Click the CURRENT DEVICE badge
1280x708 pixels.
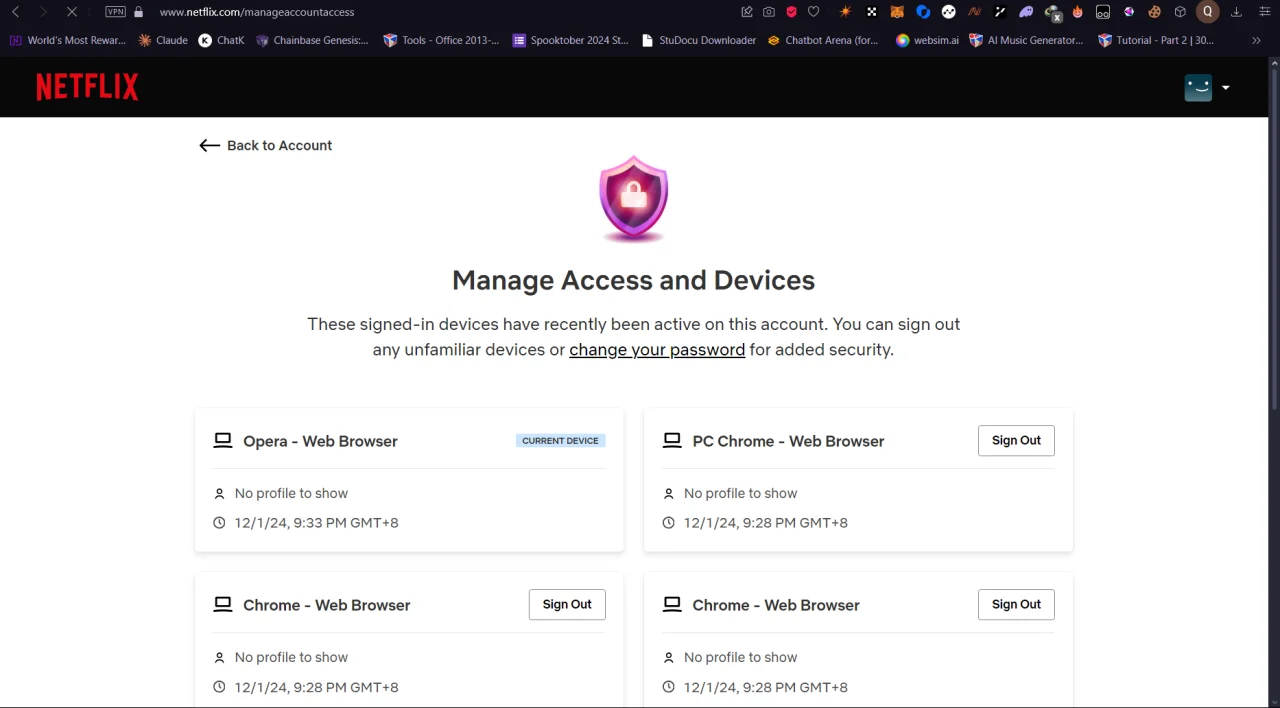click(x=560, y=440)
